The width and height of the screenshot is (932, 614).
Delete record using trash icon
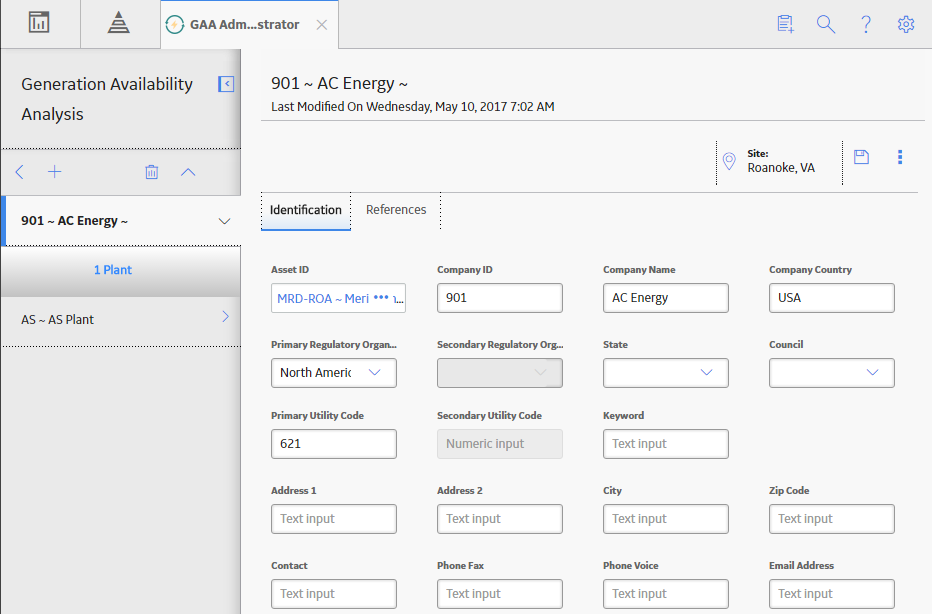pos(152,172)
